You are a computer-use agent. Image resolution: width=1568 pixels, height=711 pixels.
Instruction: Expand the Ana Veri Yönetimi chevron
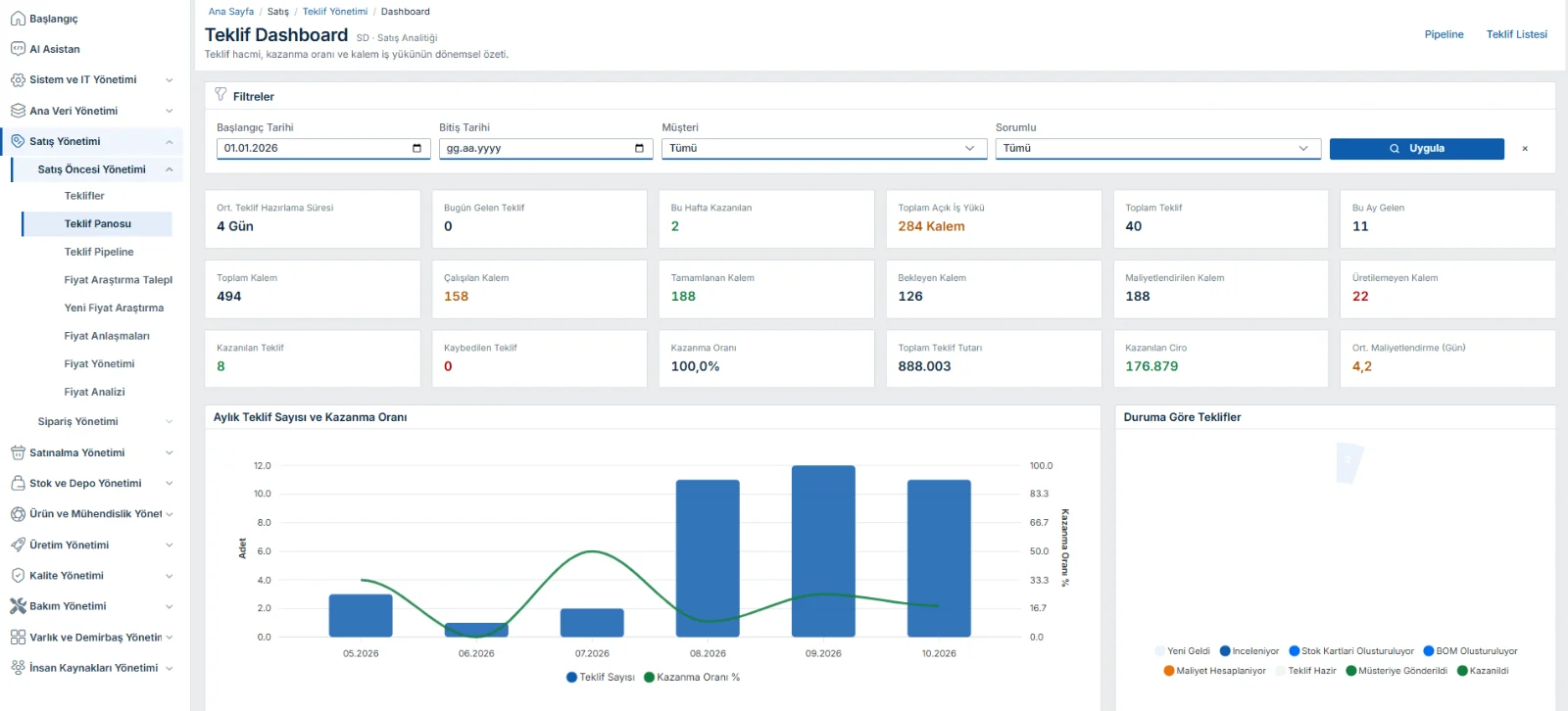(170, 111)
